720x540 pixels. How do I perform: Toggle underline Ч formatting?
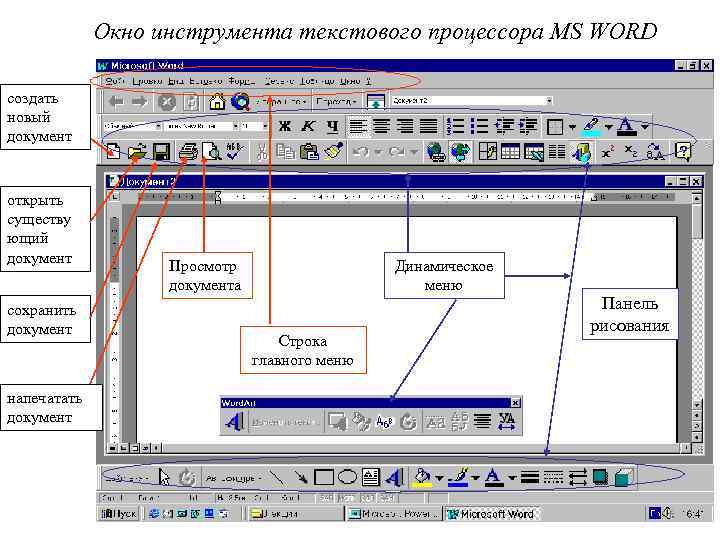332,126
